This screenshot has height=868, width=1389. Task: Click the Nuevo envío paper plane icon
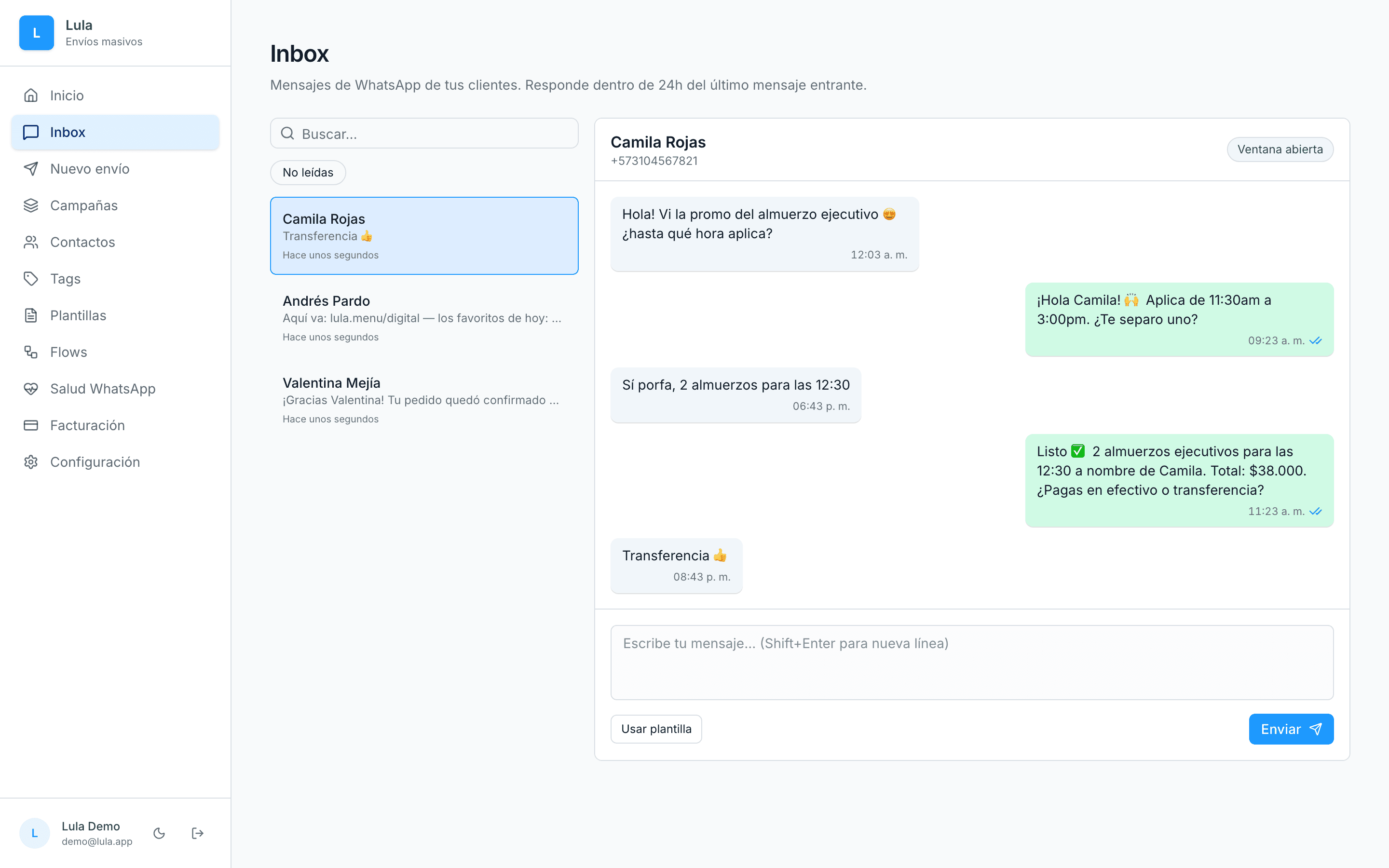pyautogui.click(x=31, y=169)
